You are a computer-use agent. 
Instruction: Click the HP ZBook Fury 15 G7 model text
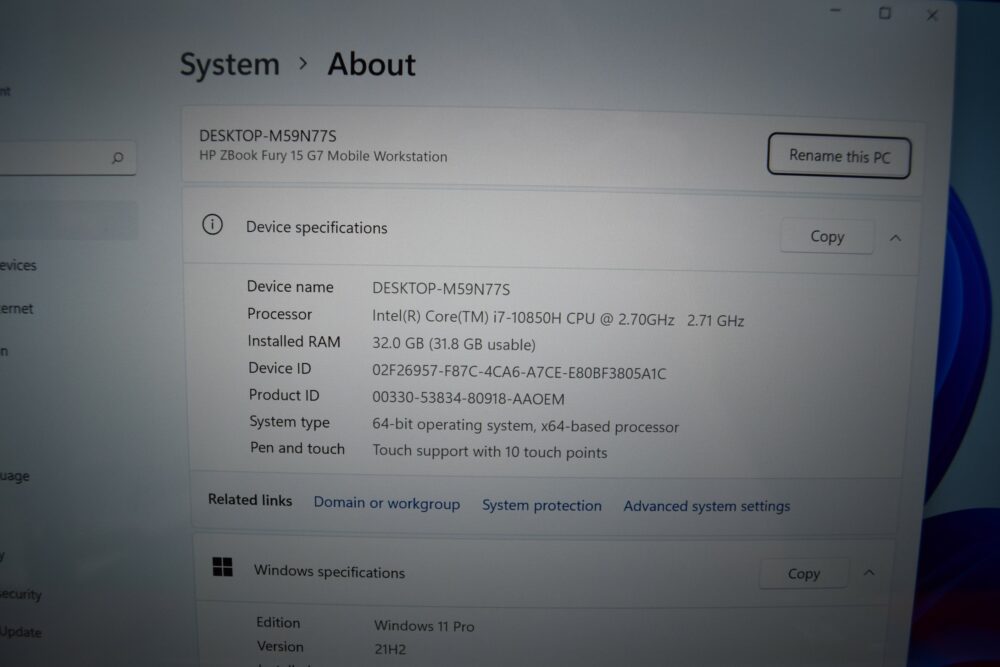323,156
